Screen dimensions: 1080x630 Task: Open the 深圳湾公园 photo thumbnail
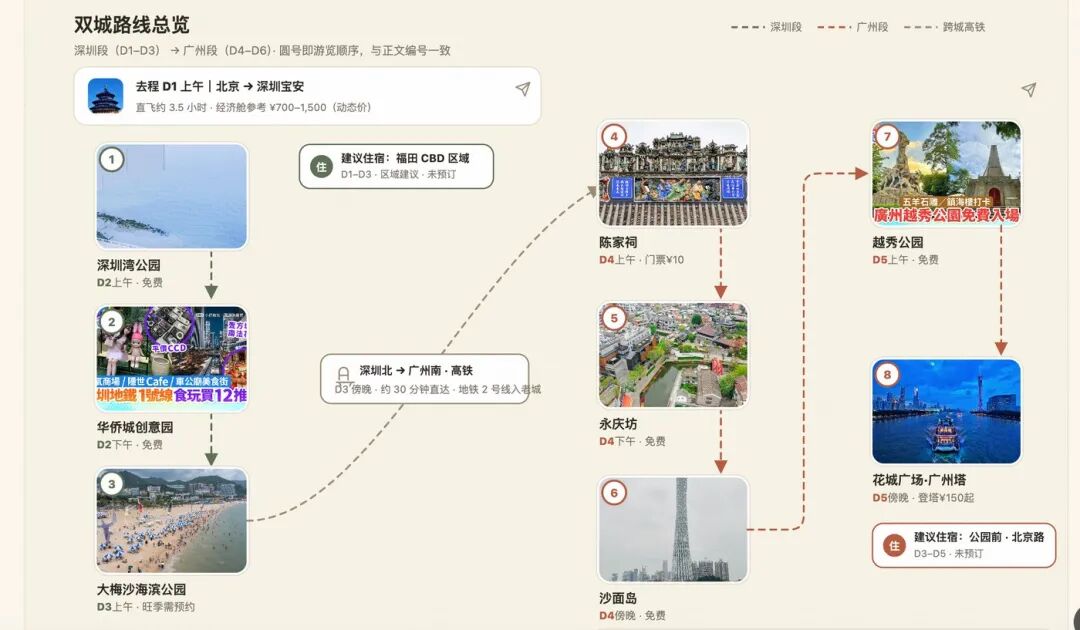point(172,196)
